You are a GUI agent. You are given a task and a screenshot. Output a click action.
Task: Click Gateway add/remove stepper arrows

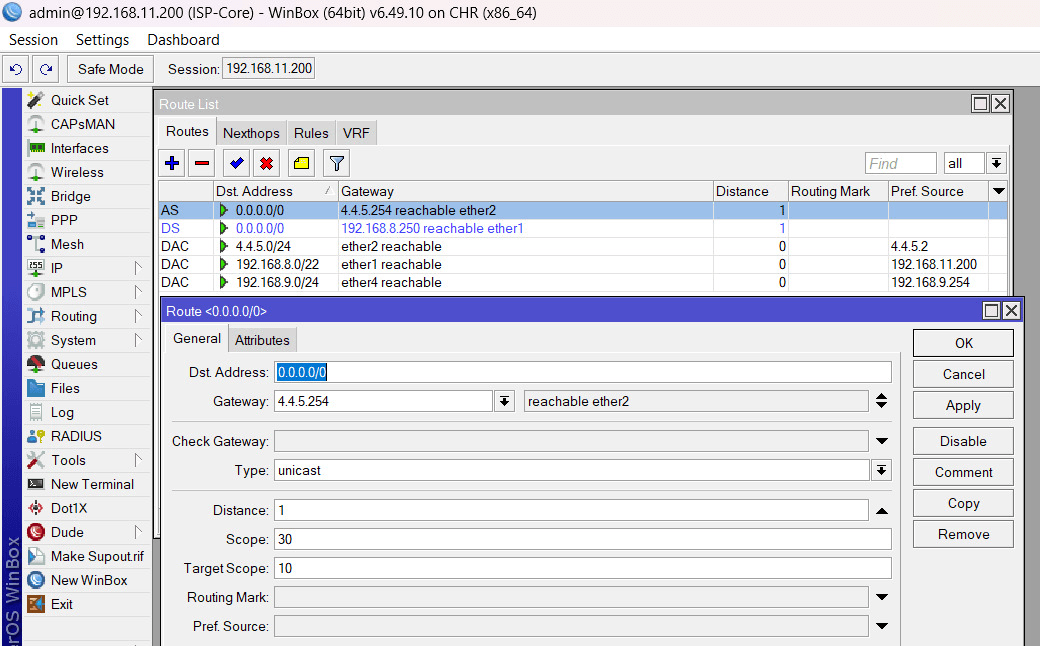(881, 401)
